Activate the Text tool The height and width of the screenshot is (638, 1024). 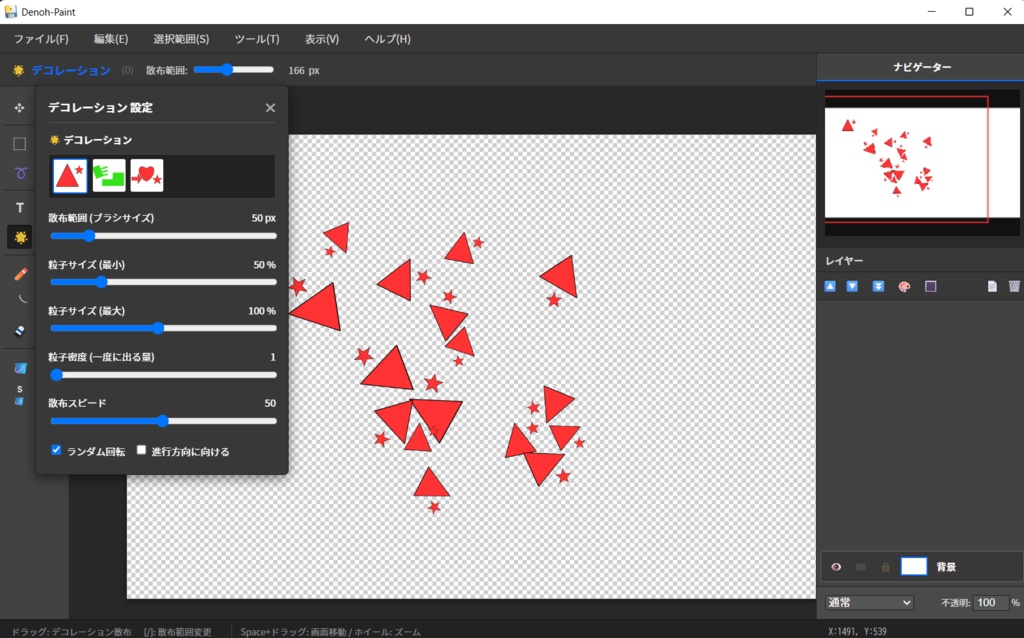(x=20, y=208)
